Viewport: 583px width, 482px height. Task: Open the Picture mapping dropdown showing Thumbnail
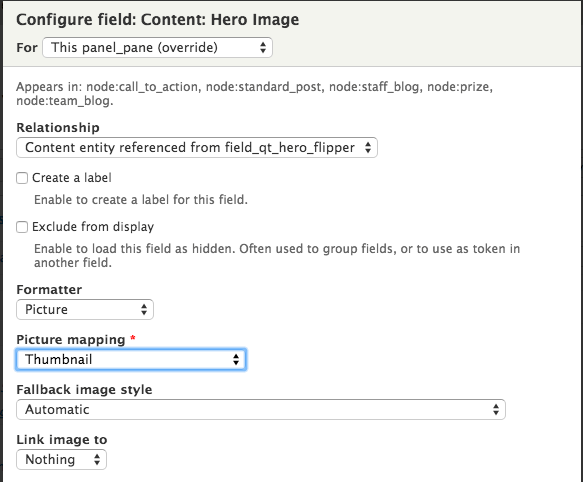coord(131,360)
